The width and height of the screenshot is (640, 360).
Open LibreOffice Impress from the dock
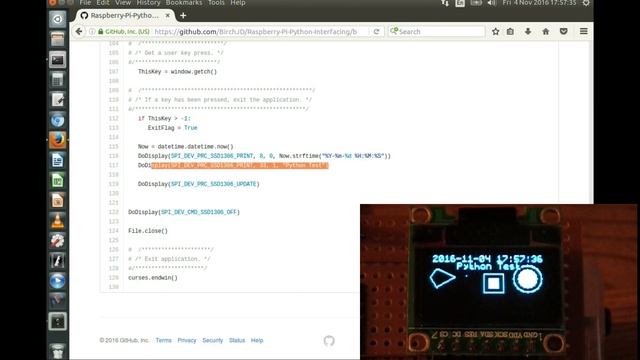[58, 200]
